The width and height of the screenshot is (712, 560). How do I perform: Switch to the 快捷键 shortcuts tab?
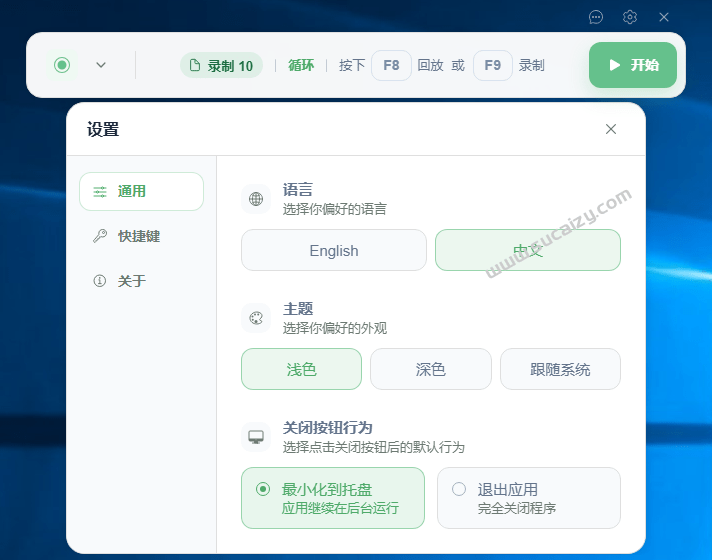141,236
